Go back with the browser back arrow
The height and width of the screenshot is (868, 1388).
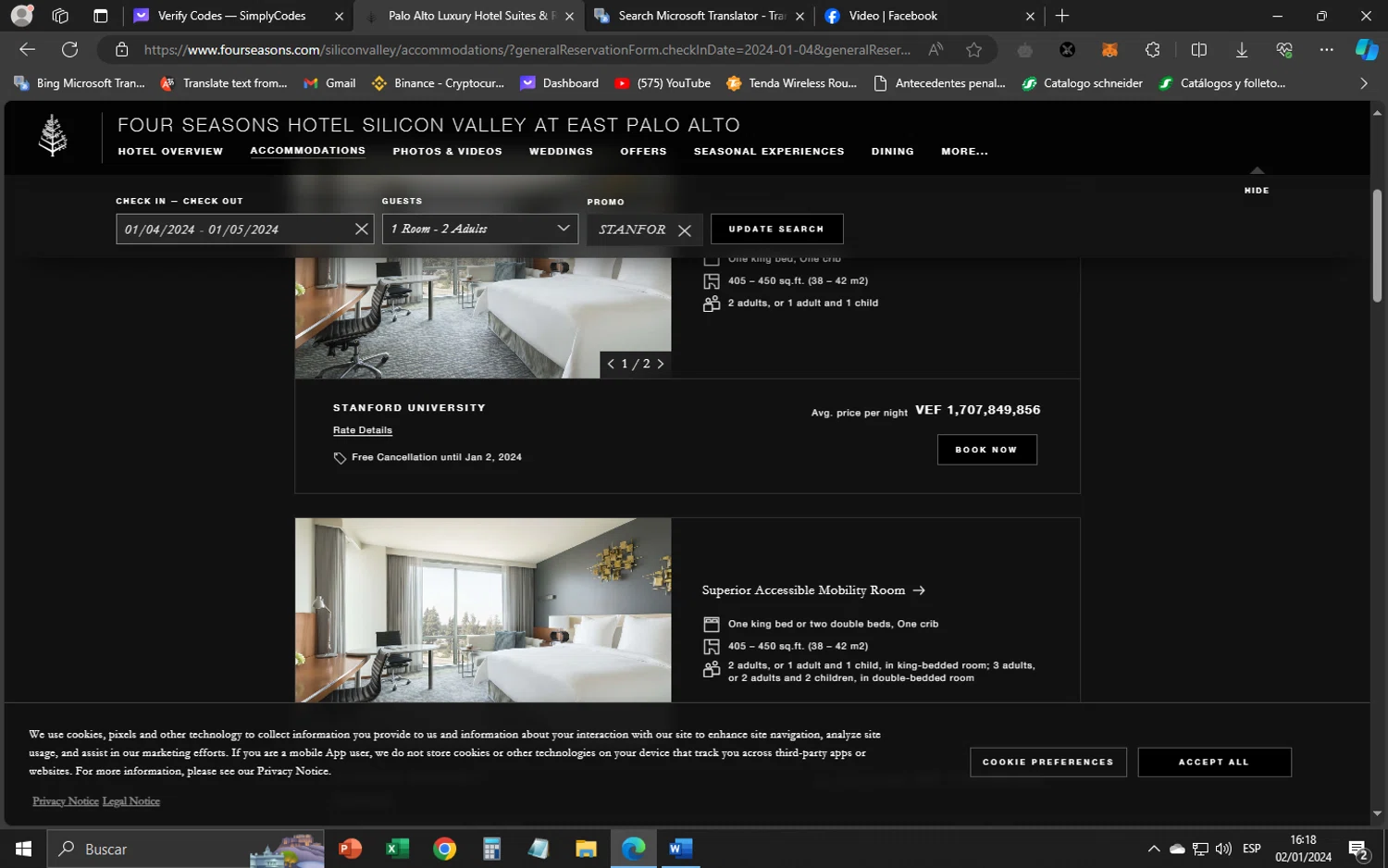coord(27,50)
